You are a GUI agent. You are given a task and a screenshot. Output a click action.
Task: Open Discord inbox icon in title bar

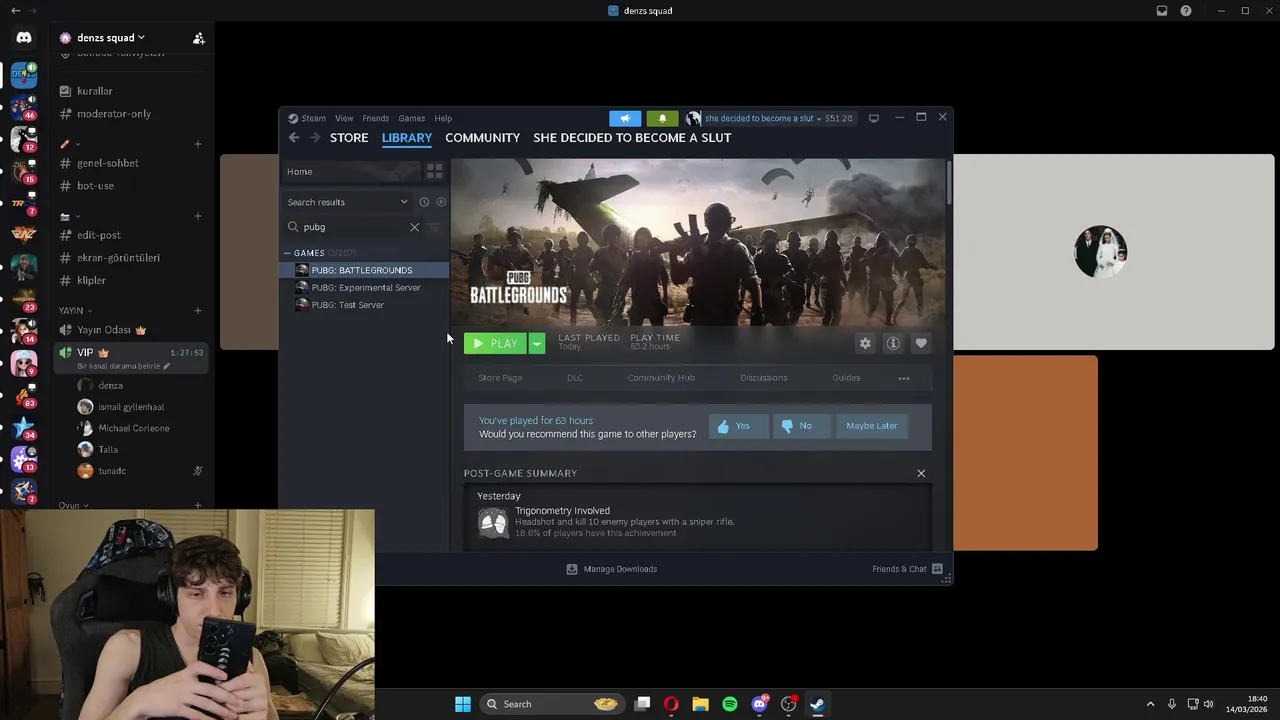1162,11
